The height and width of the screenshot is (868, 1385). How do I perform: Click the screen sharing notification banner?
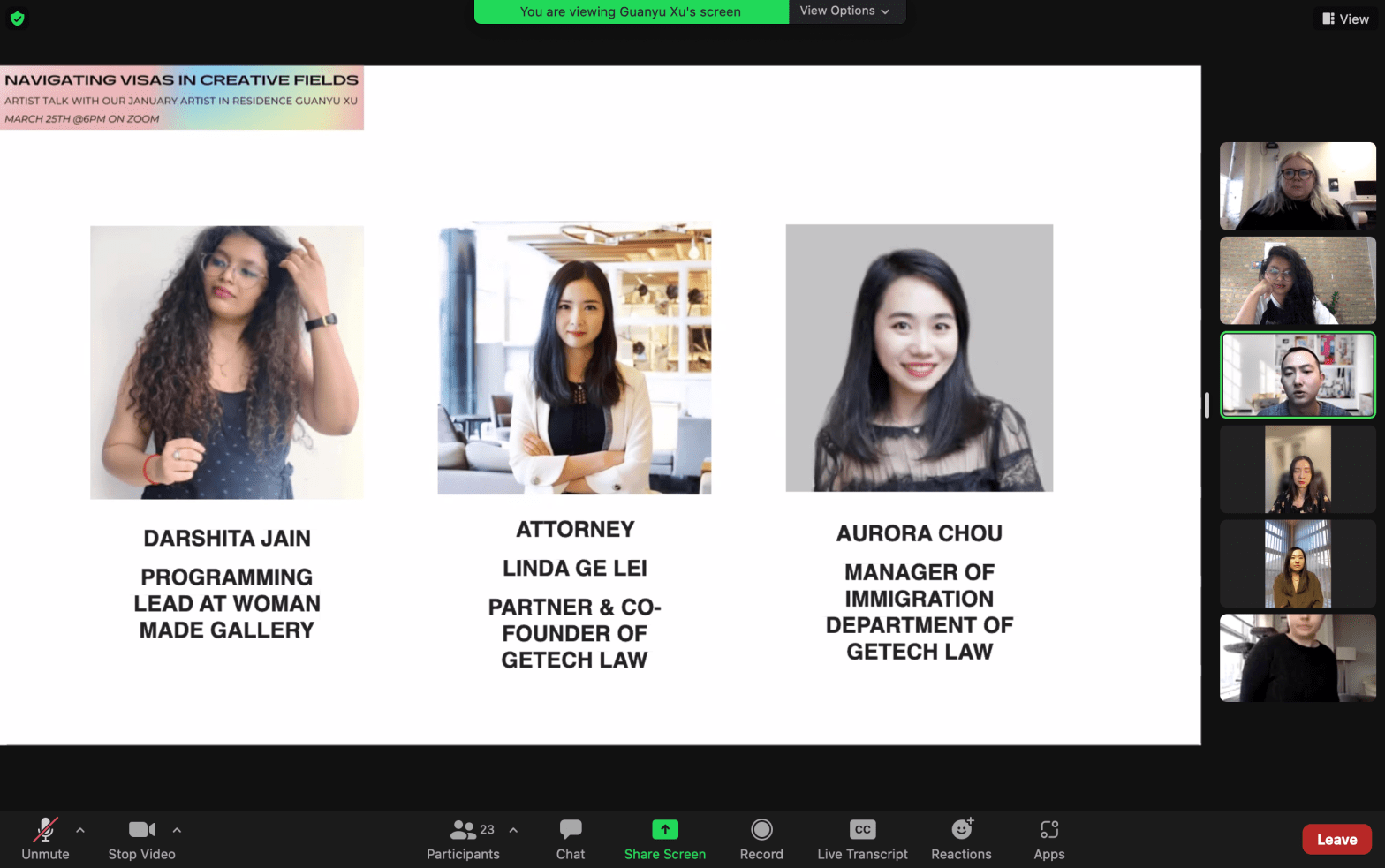point(631,11)
